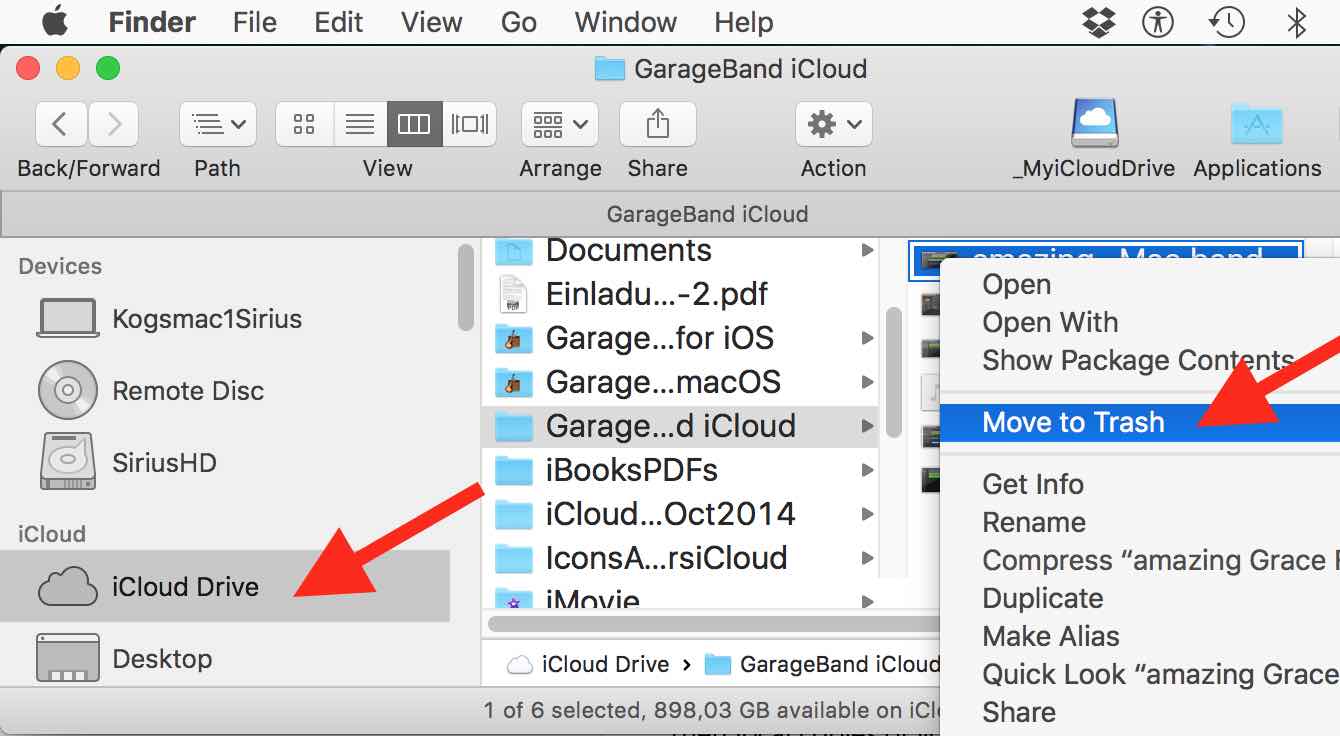Open the Accessibility menu bar icon

click(x=1159, y=22)
